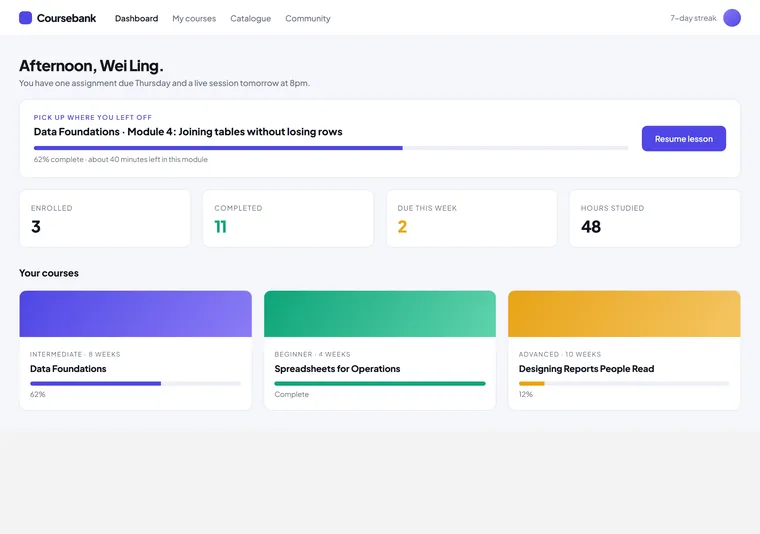Click the Module 4 Joining tables heading

(x=188, y=132)
